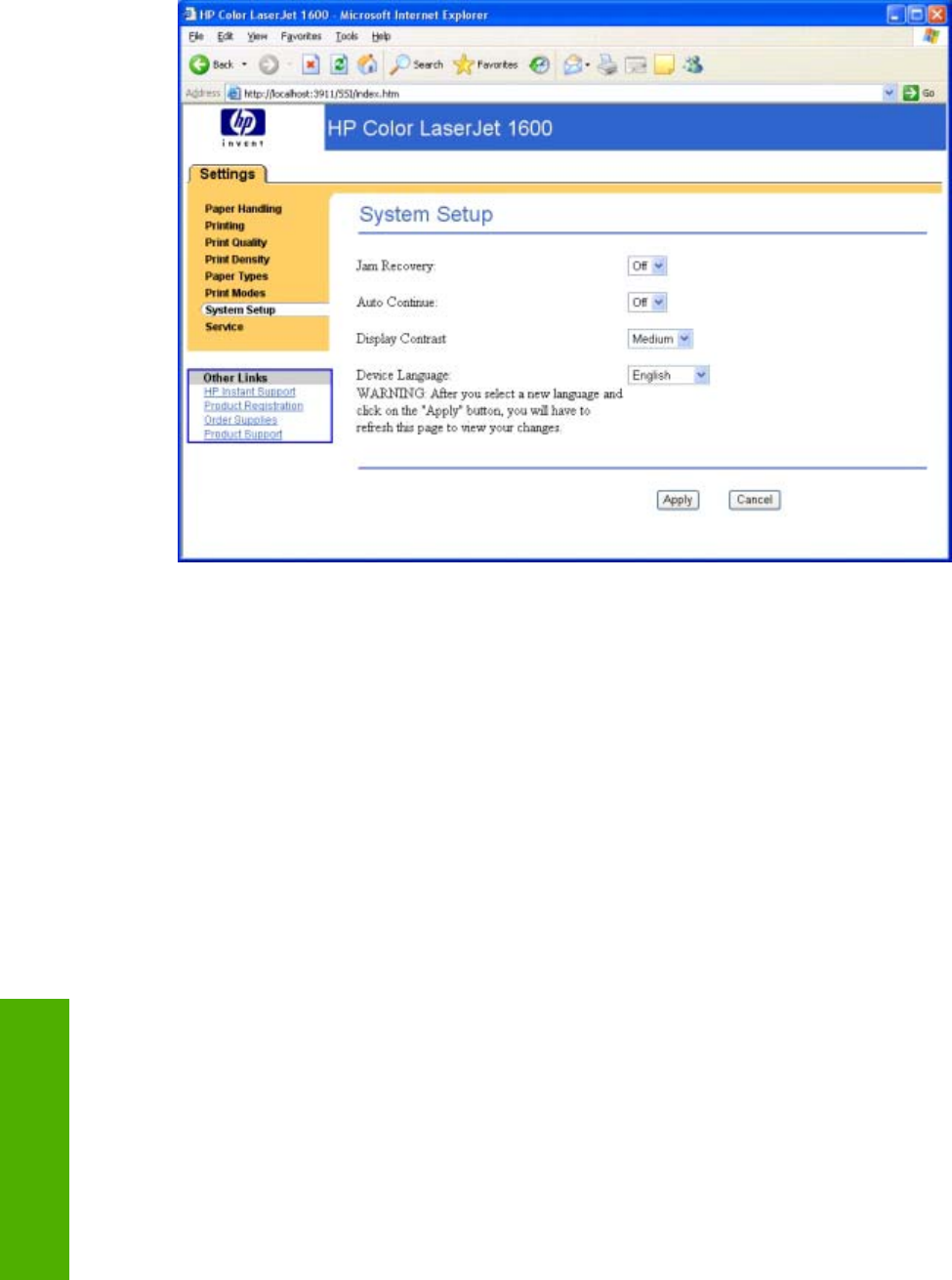
Task: Open the File menu
Action: [x=196, y=36]
